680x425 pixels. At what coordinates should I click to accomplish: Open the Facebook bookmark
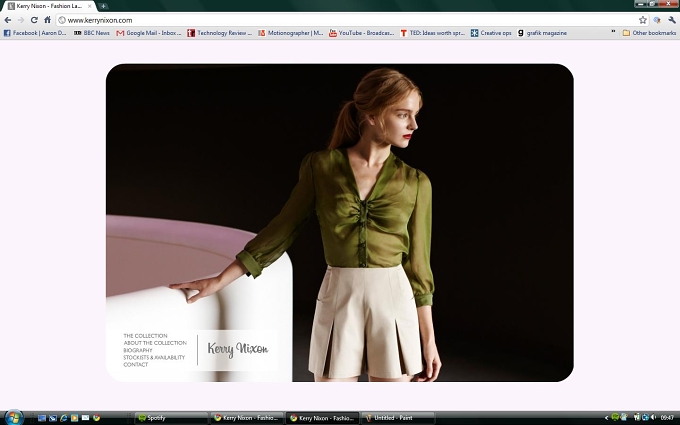35,33
